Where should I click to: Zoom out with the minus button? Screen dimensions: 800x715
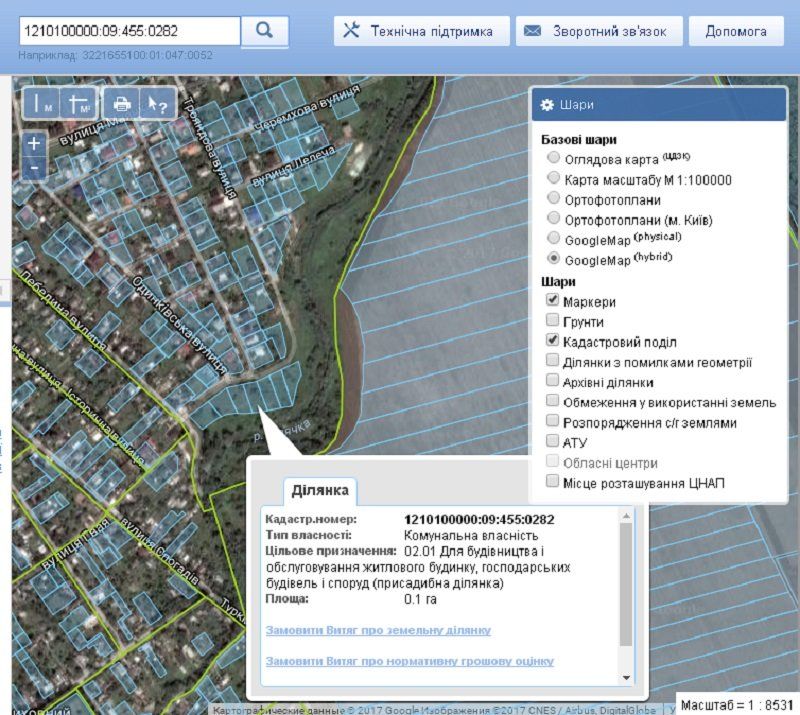[x=34, y=168]
